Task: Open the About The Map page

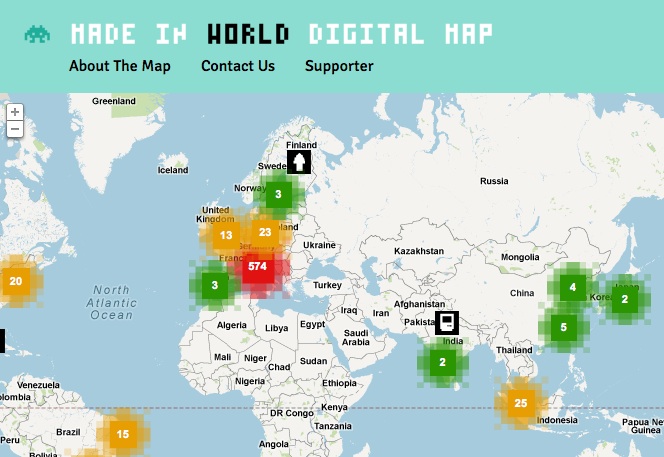Action: coord(120,66)
